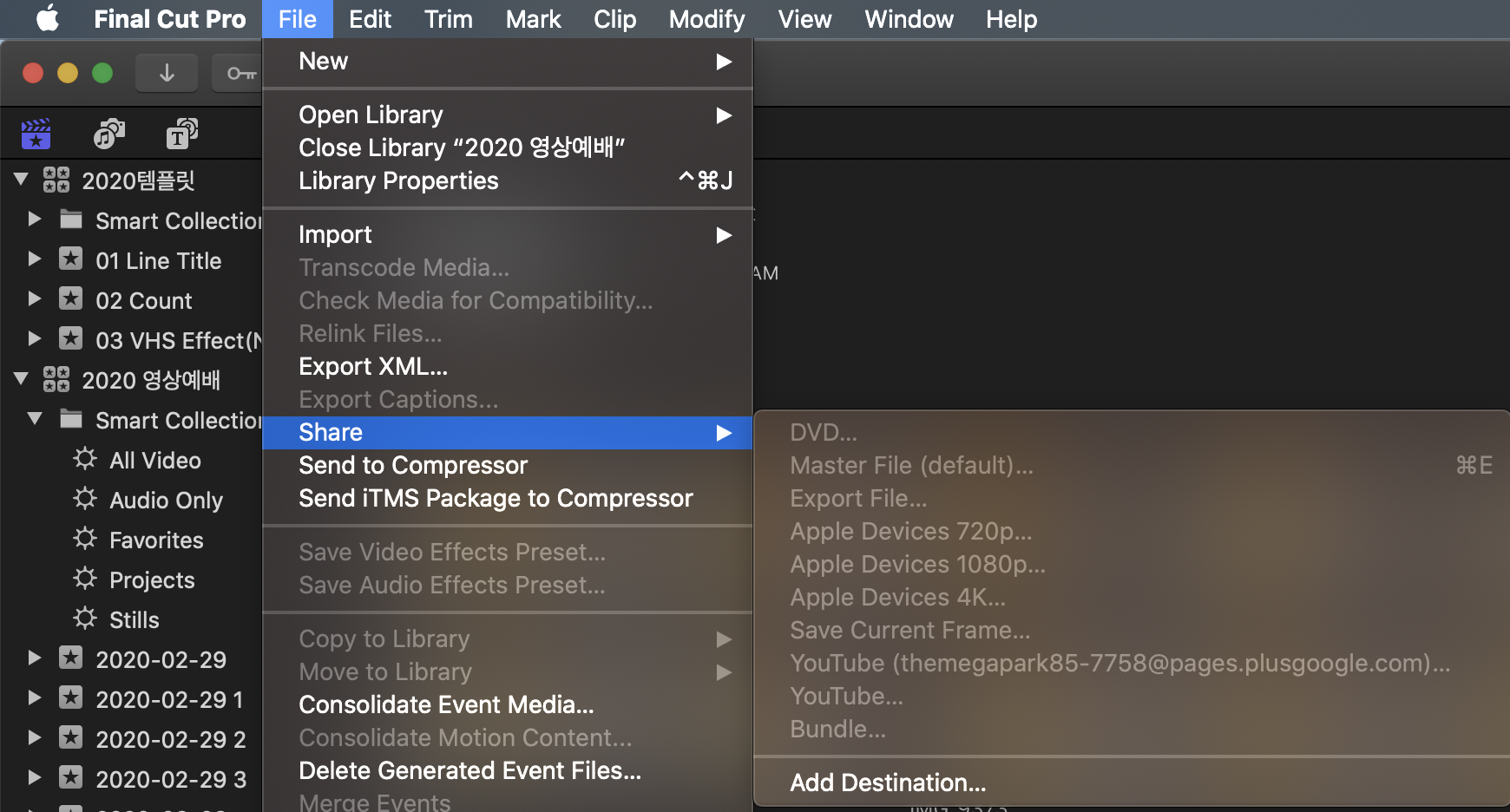Expand the 01 Line Title event
Image resolution: width=1510 pixels, height=812 pixels.
pos(35,259)
